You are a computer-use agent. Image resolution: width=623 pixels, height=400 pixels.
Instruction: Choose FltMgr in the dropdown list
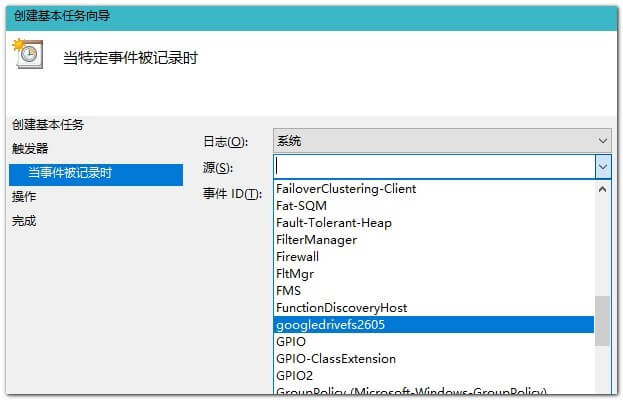[x=294, y=274]
